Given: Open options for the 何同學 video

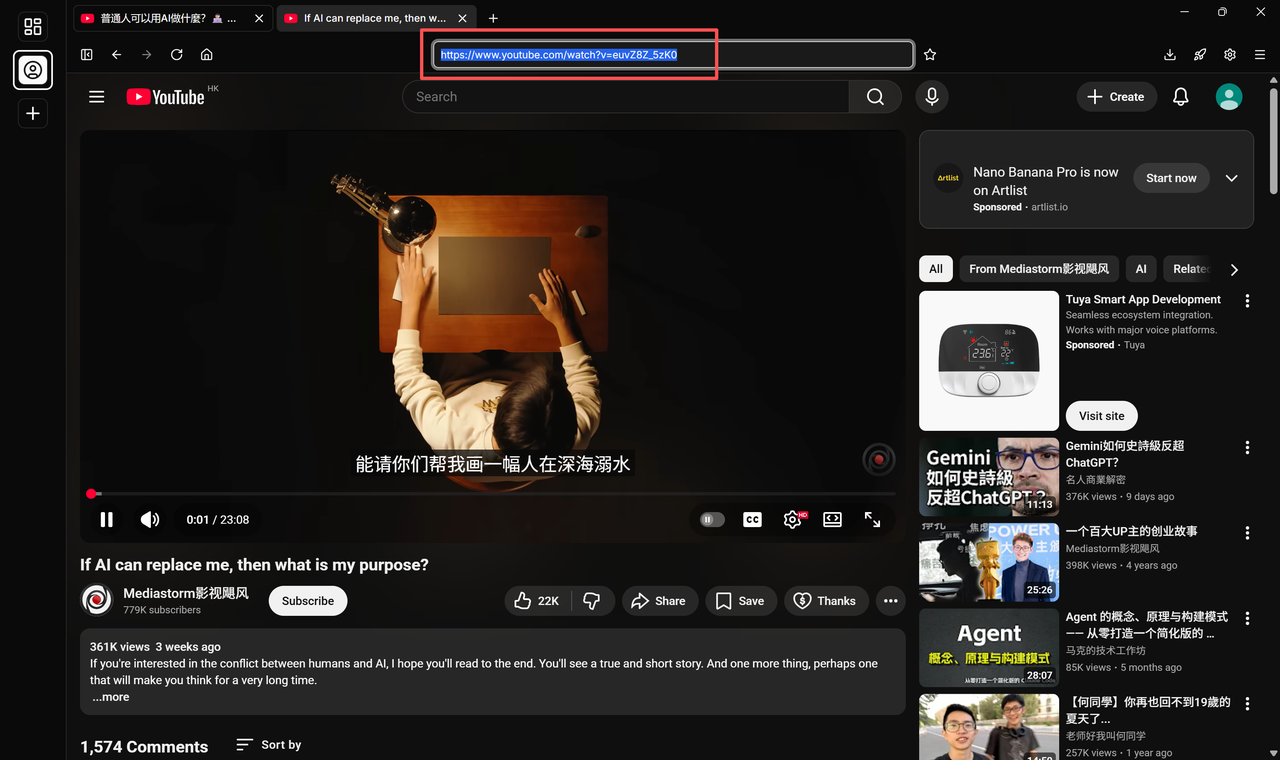Looking at the screenshot, I should click(1247, 704).
